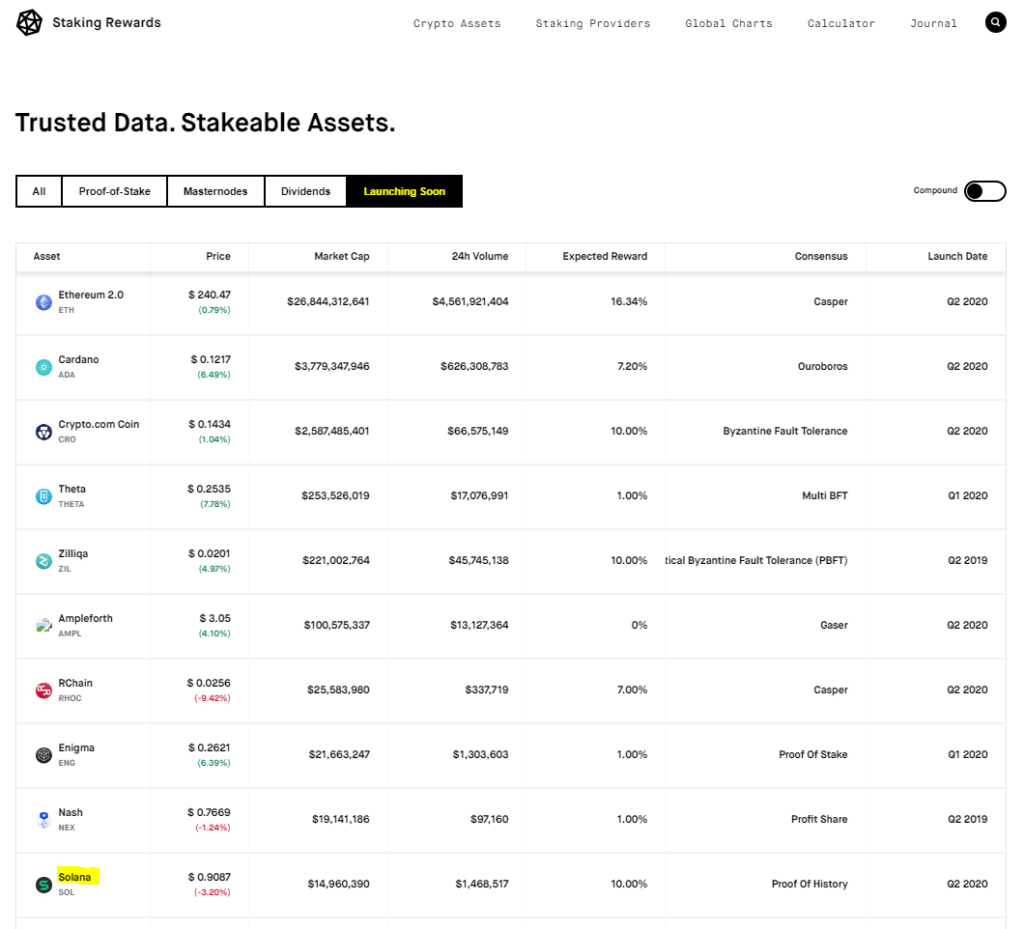Open search via magnifier icon
Screen dimensions: 1024x929
point(995,22)
